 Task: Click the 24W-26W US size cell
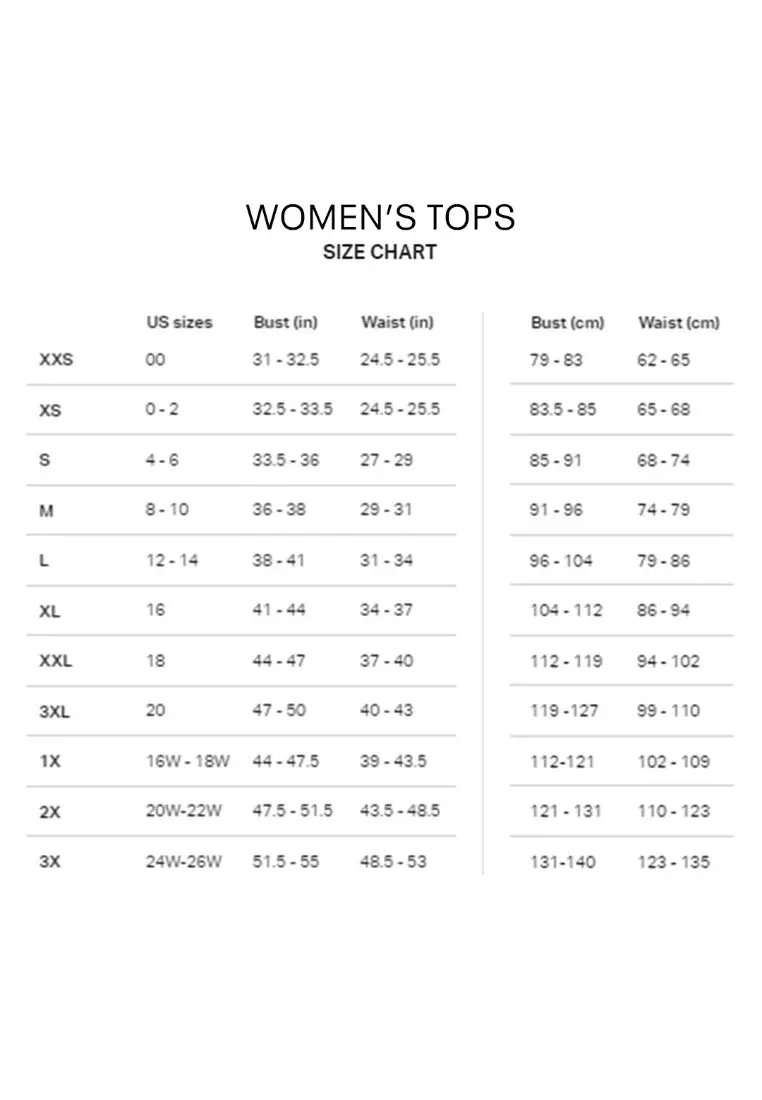pos(184,861)
